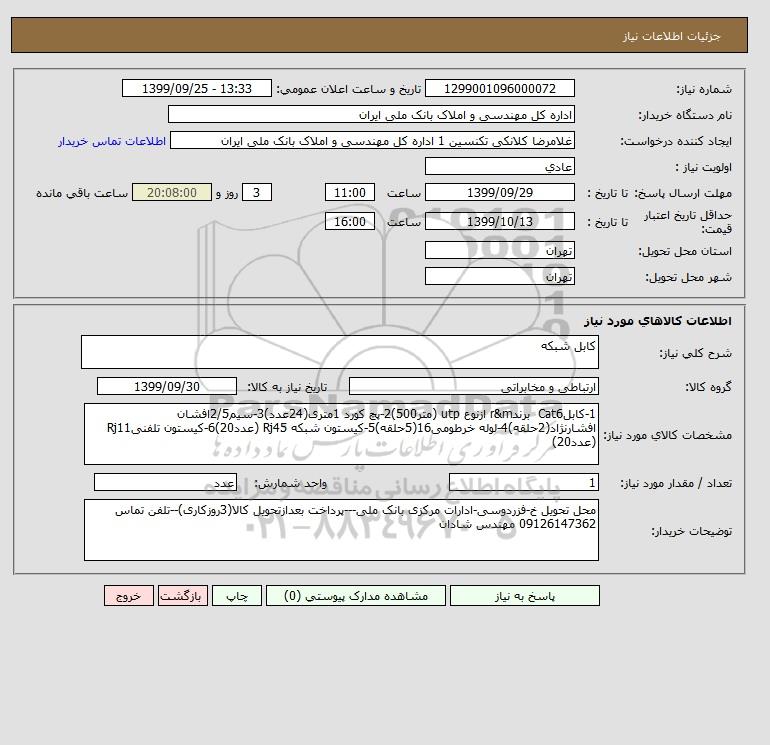Click the remaining time field 20:08:00
The image size is (770, 745).
pyautogui.click(x=172, y=193)
